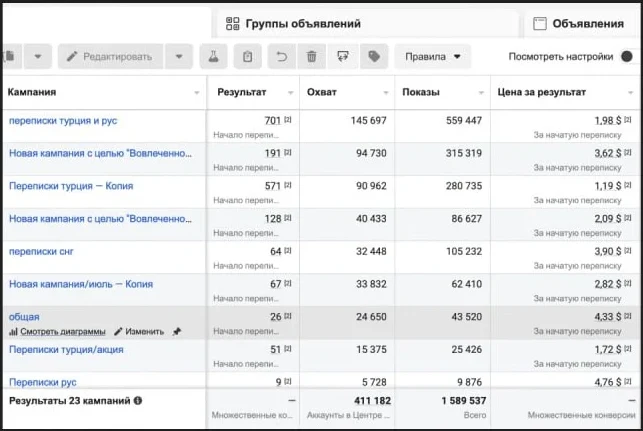Click total impressions 1 589 537
The height and width of the screenshot is (431, 643).
pyautogui.click(x=463, y=401)
